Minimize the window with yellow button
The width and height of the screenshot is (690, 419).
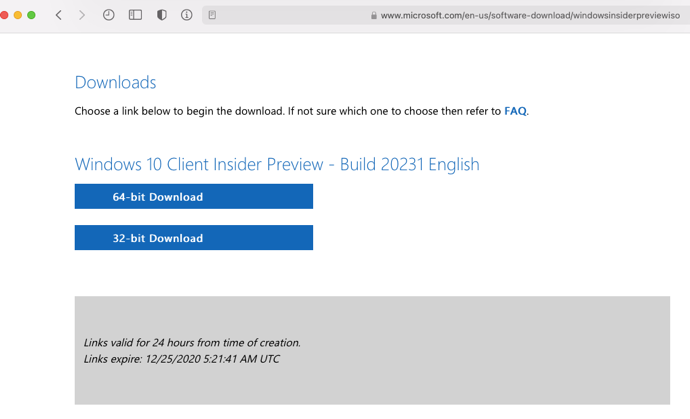tap(18, 15)
